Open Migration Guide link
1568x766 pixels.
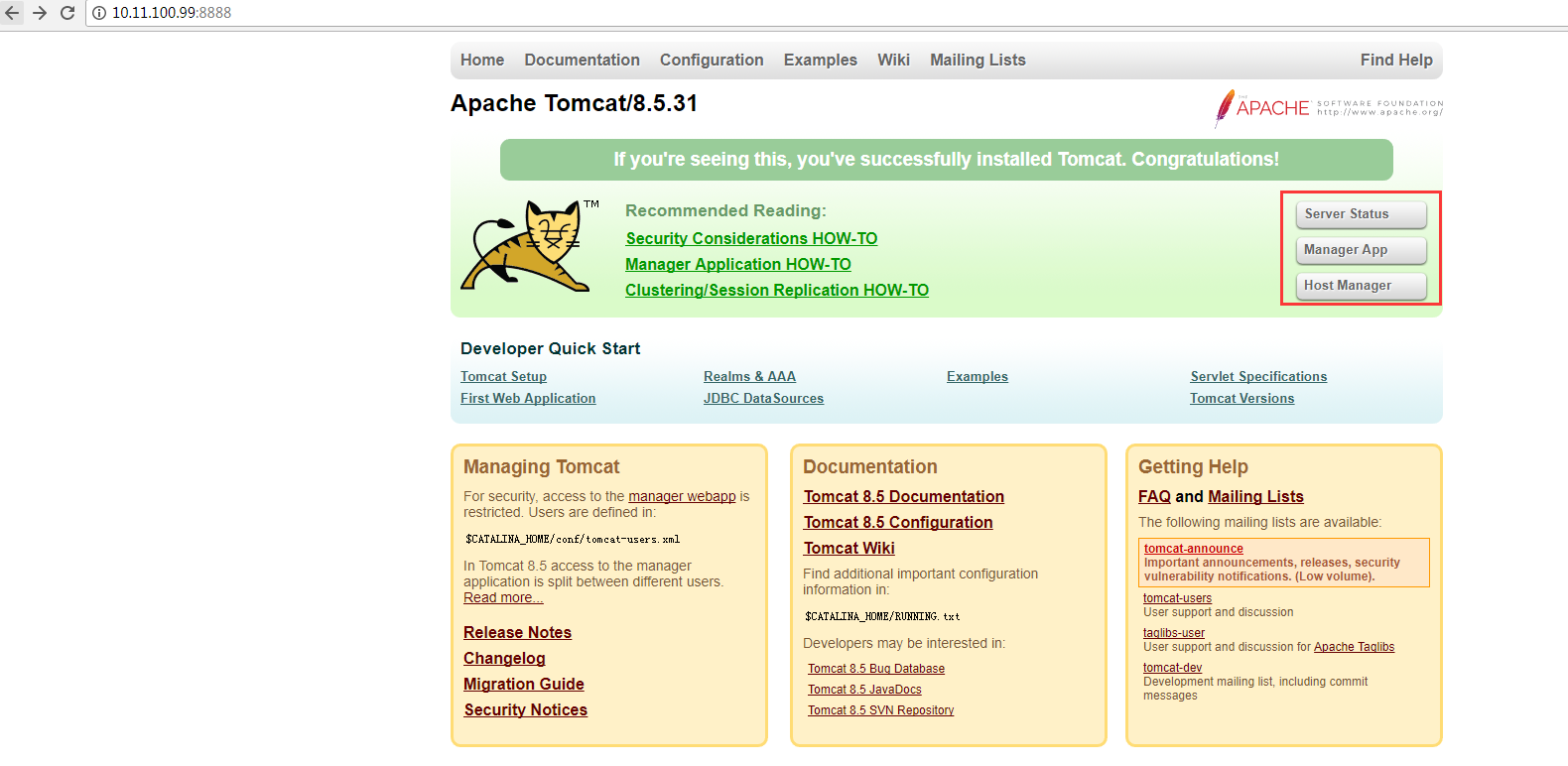(x=523, y=684)
